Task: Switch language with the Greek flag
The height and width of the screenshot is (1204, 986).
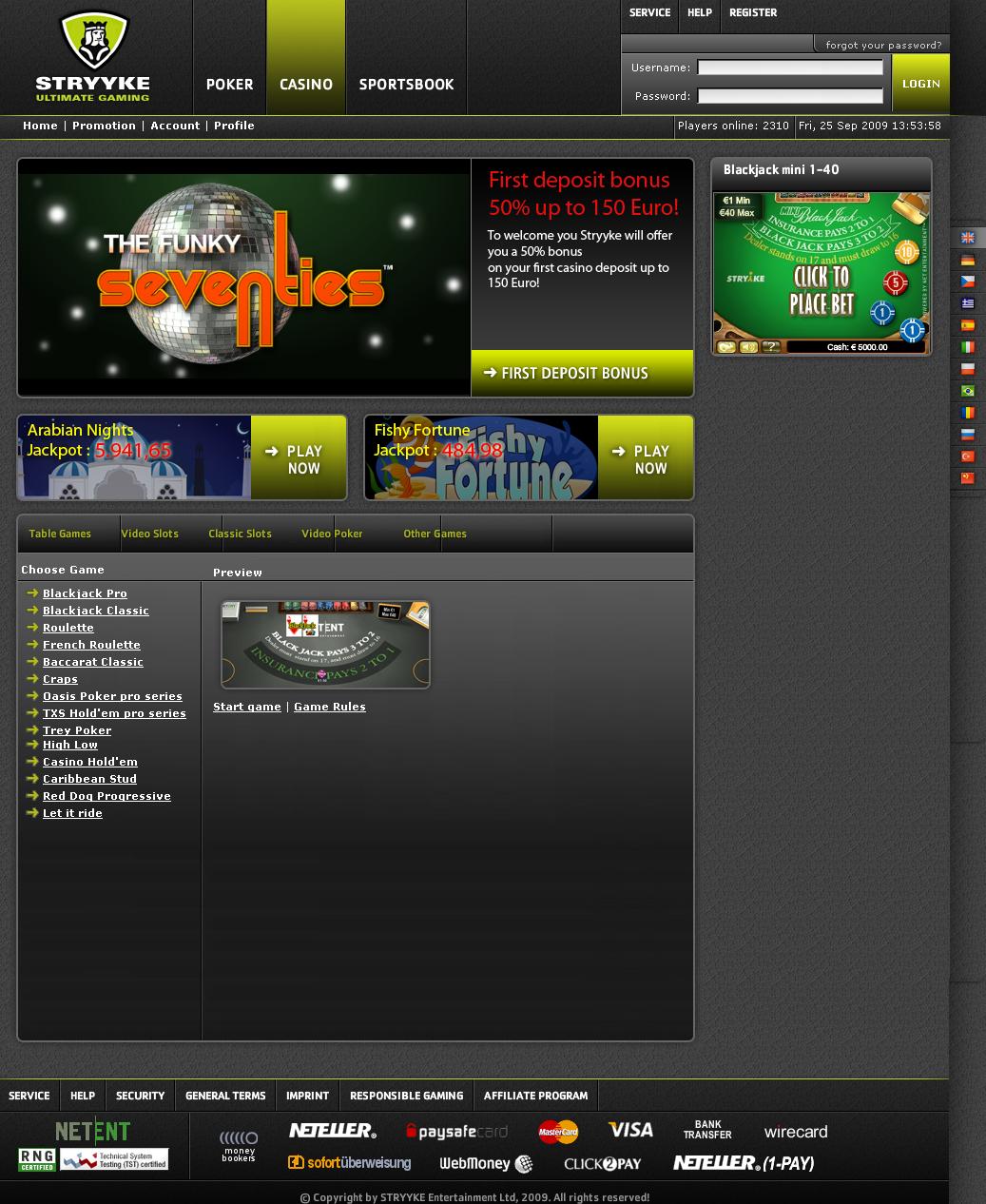Action: (x=967, y=303)
